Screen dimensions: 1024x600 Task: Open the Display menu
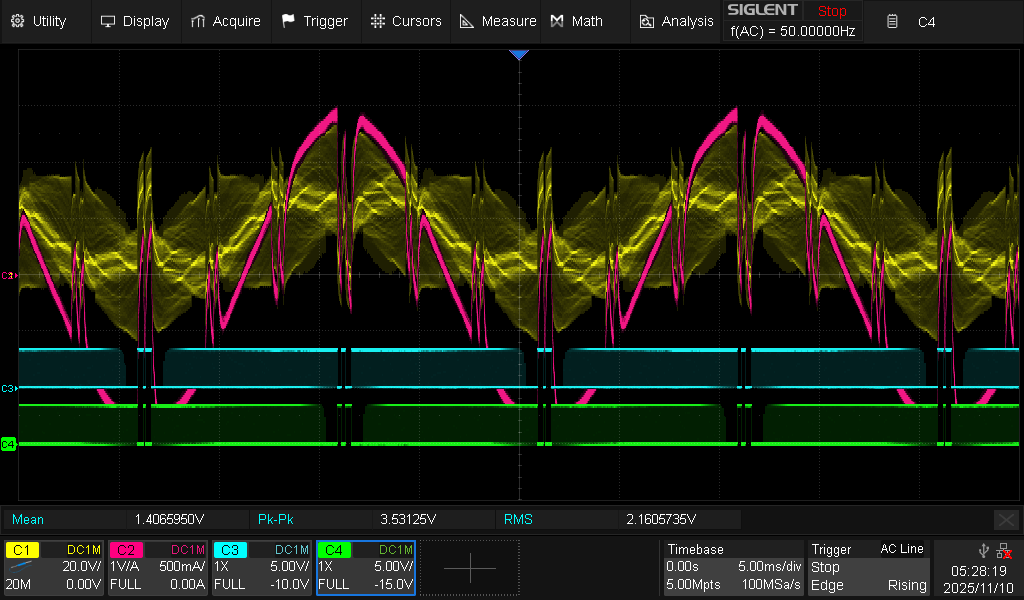tap(135, 21)
